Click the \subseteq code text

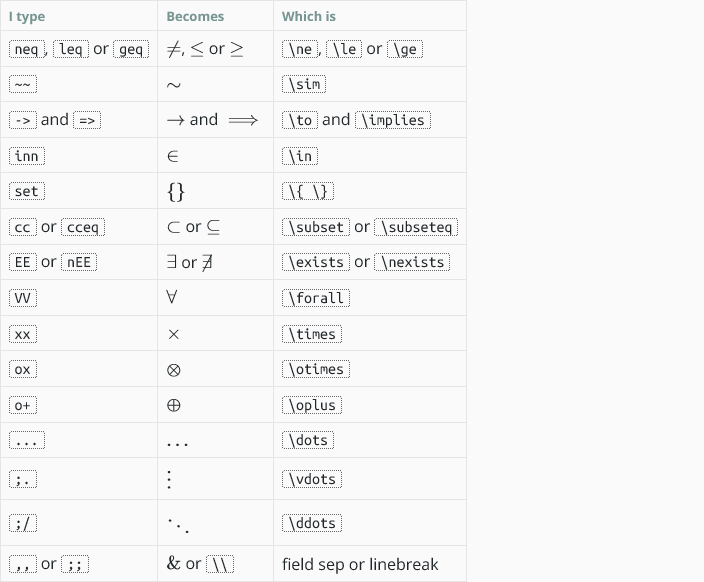[x=416, y=227]
